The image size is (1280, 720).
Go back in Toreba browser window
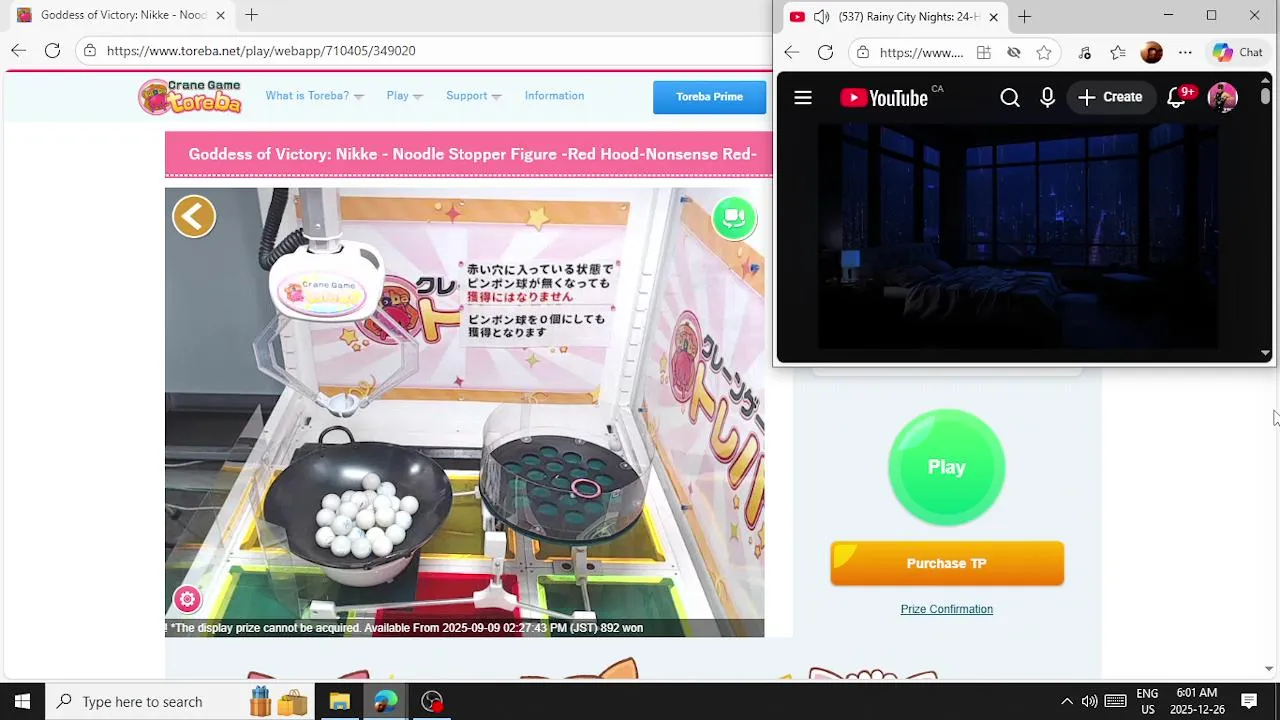[18, 50]
